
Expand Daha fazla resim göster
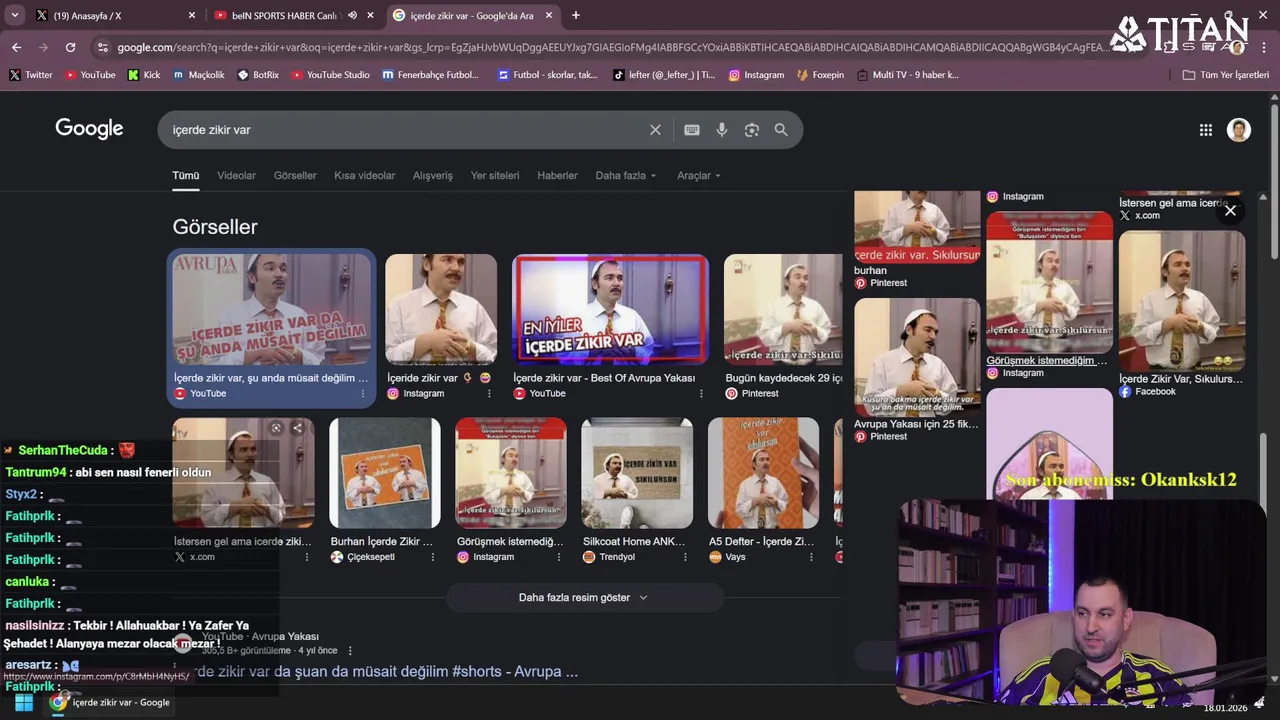coord(584,597)
